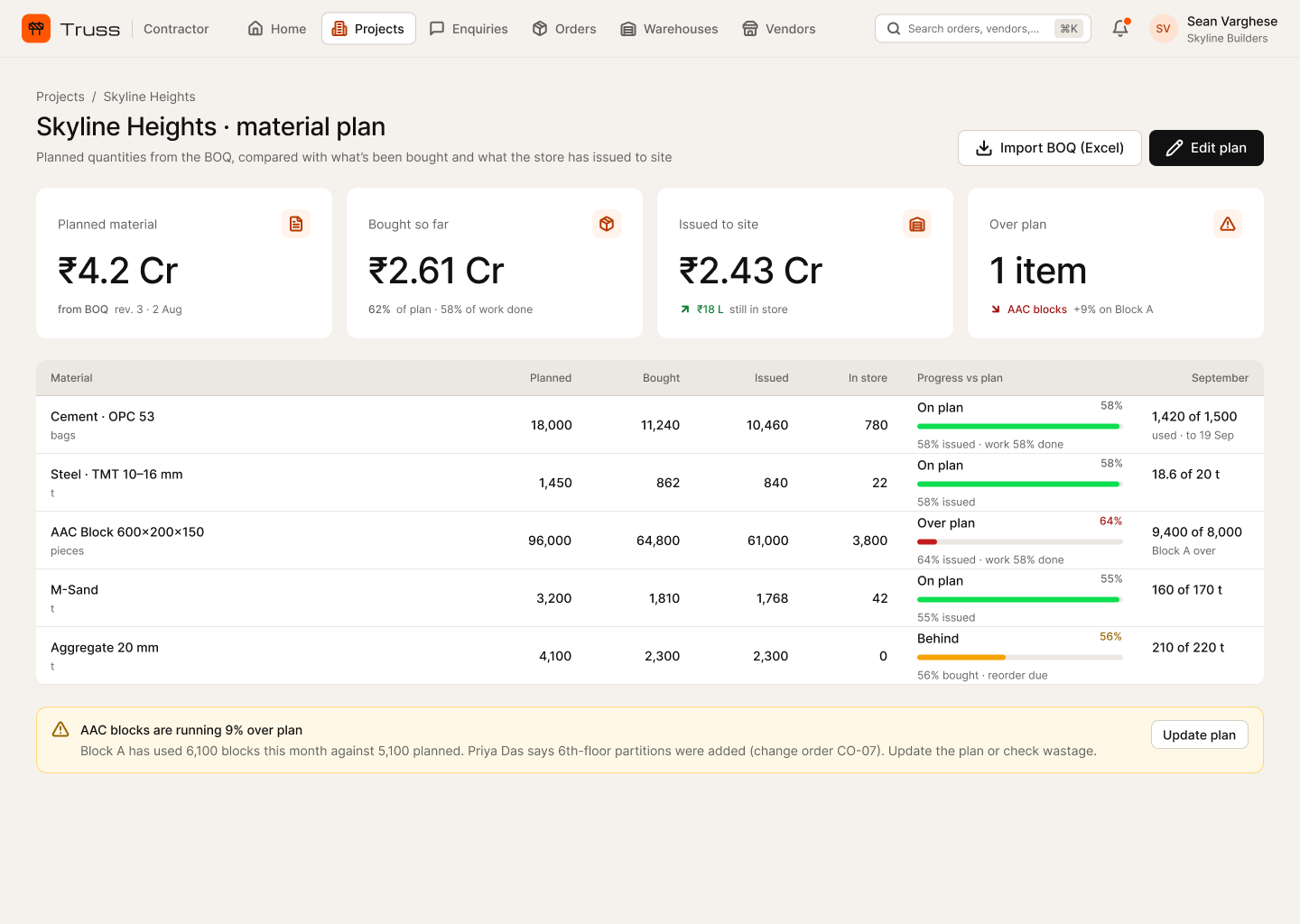Image resolution: width=1300 pixels, height=924 pixels.
Task: Open the Warehouses tab
Action: click(x=669, y=29)
